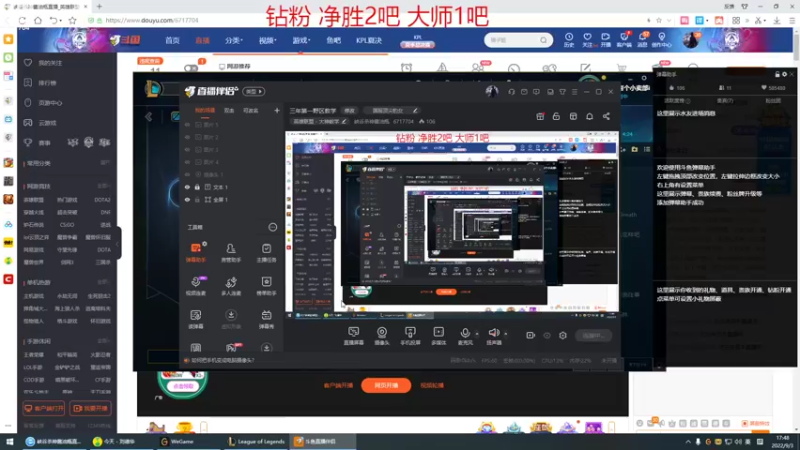Open 排行榜 in Douyu sidebar
This screenshot has width=800, height=450.
(47, 83)
